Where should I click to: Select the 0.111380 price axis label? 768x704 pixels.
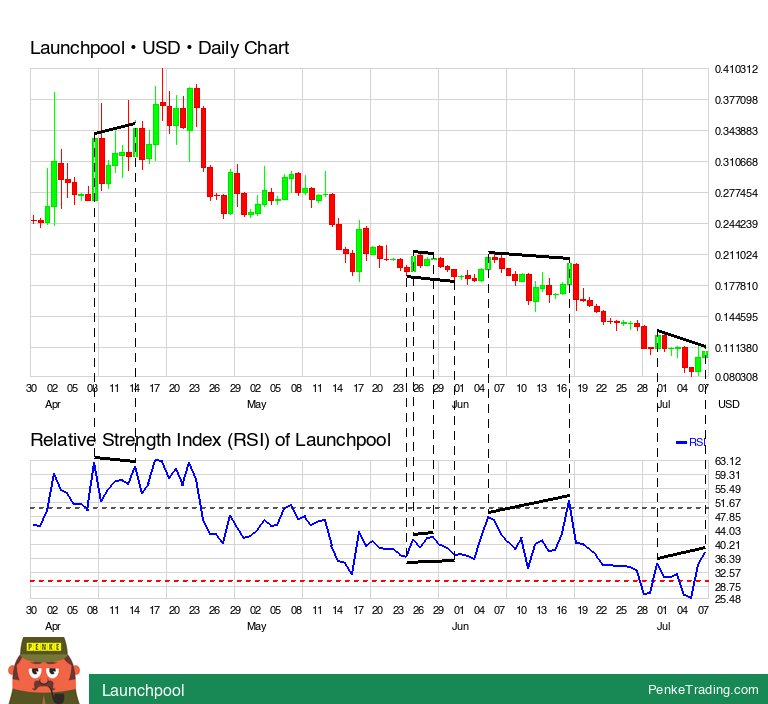click(736, 348)
